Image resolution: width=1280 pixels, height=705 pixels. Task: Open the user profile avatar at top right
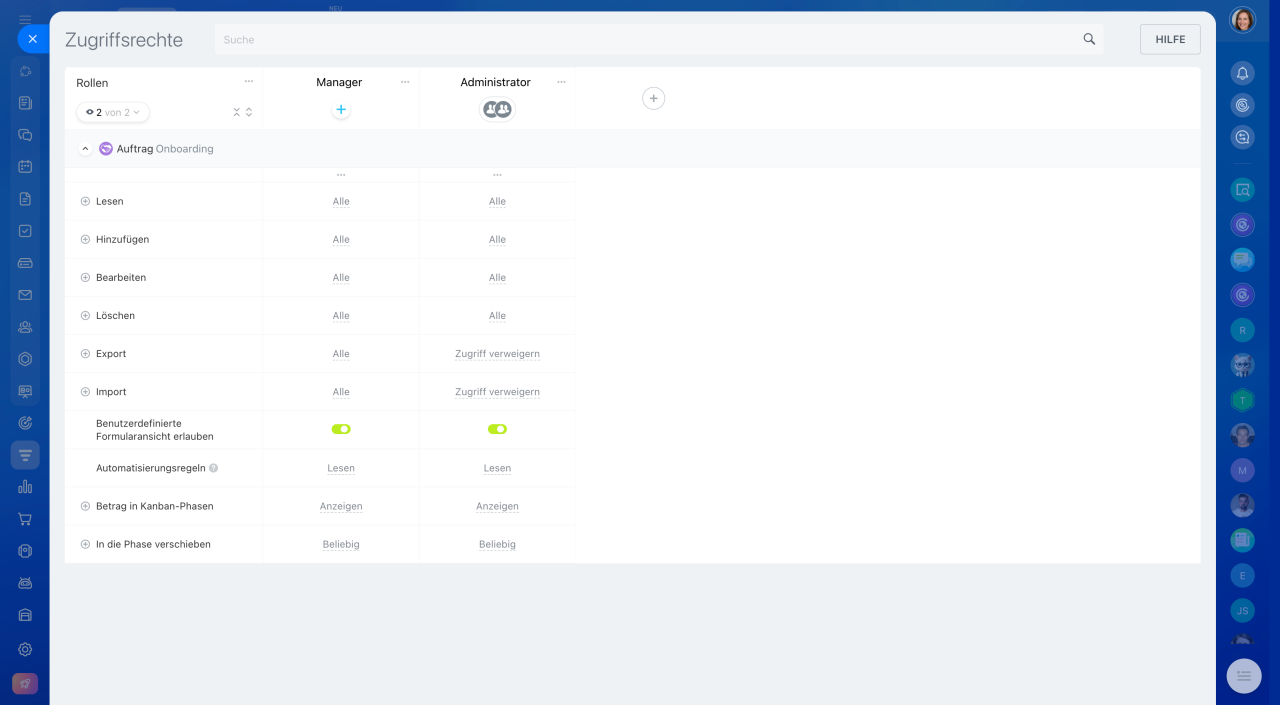tap(1242, 20)
